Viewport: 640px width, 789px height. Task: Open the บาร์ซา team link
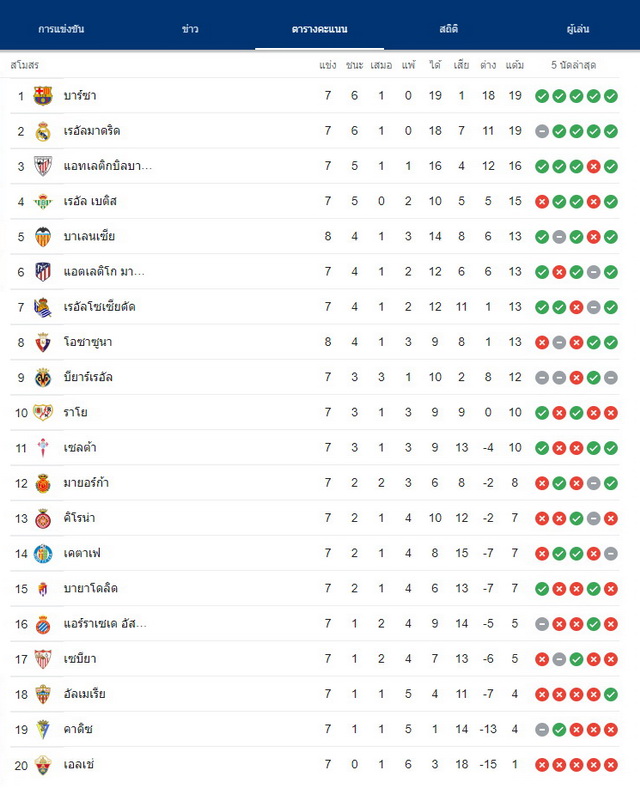point(80,96)
